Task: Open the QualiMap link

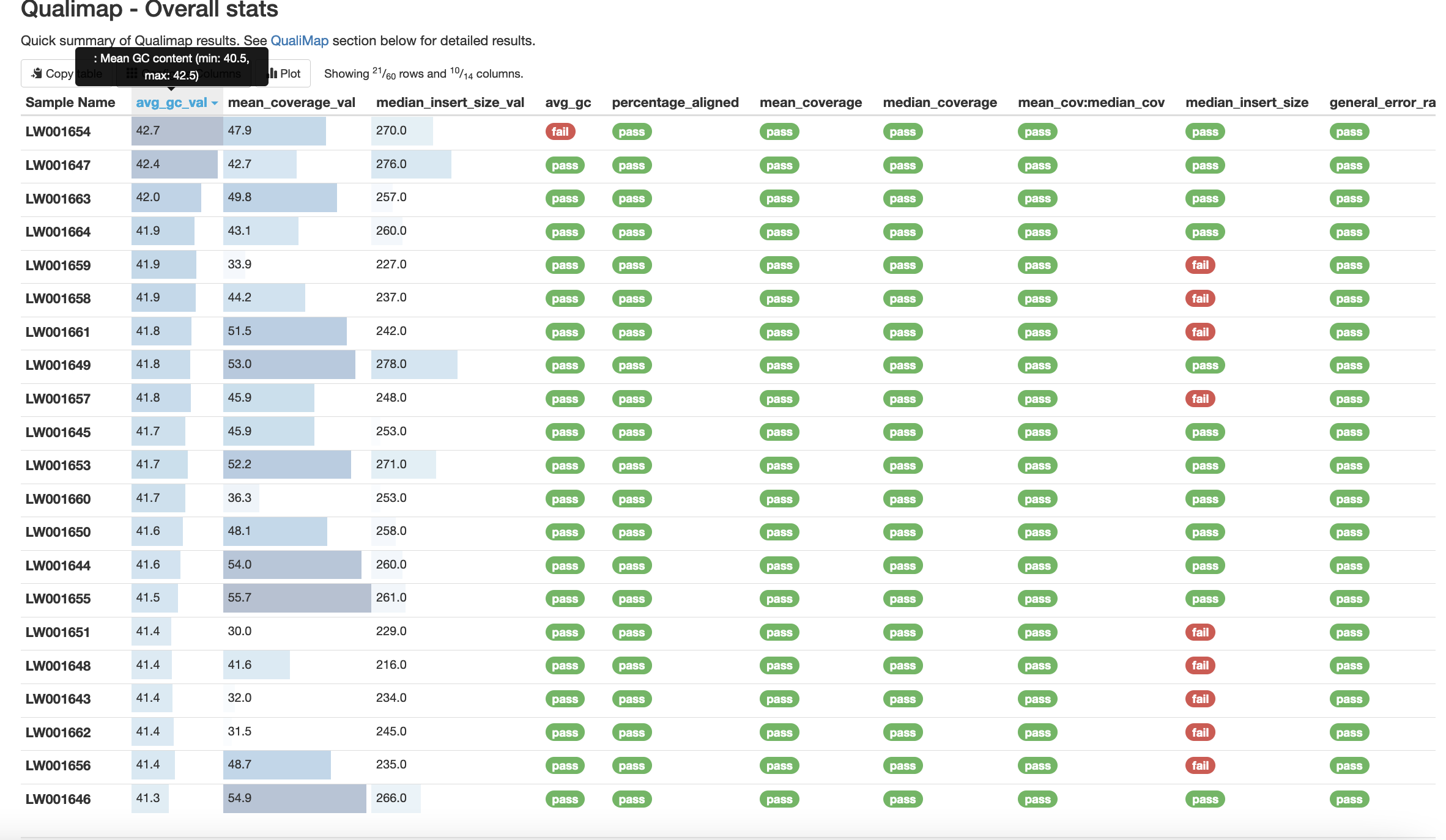Action: point(300,40)
